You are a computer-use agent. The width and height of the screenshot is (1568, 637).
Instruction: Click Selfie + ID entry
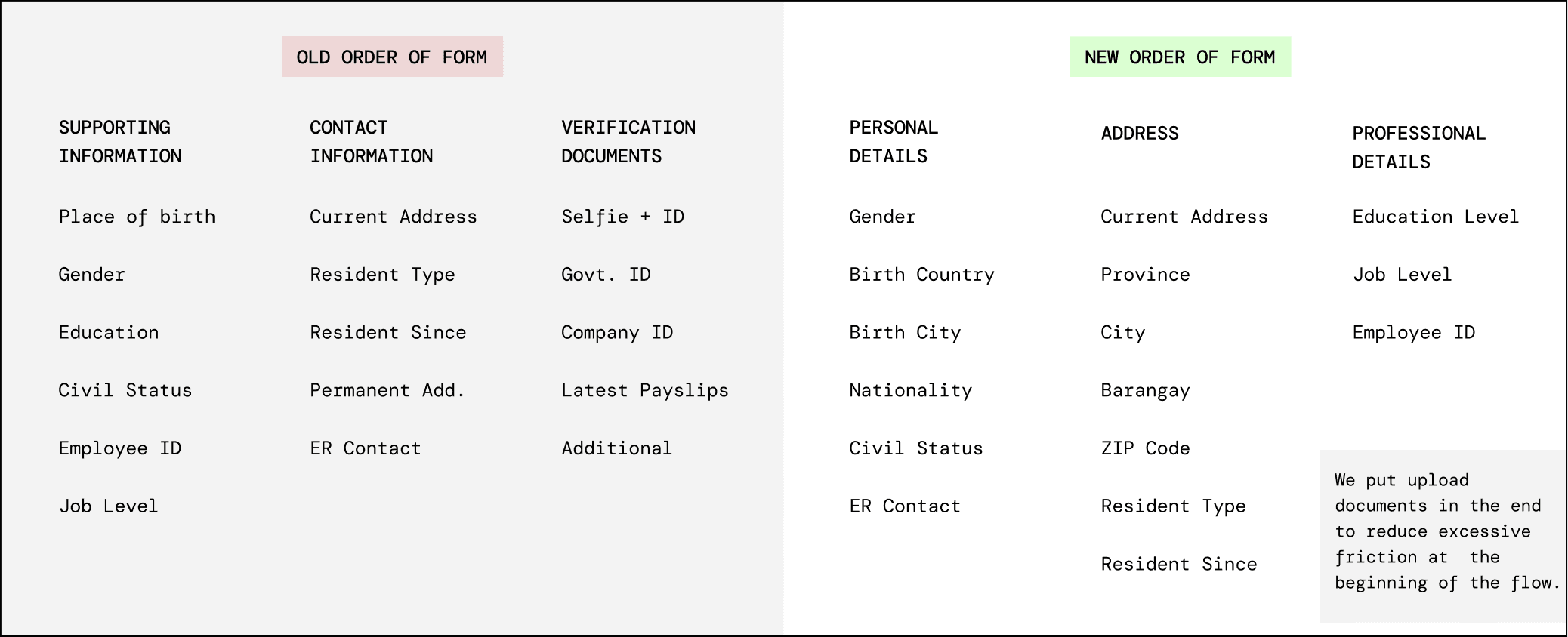click(x=622, y=217)
